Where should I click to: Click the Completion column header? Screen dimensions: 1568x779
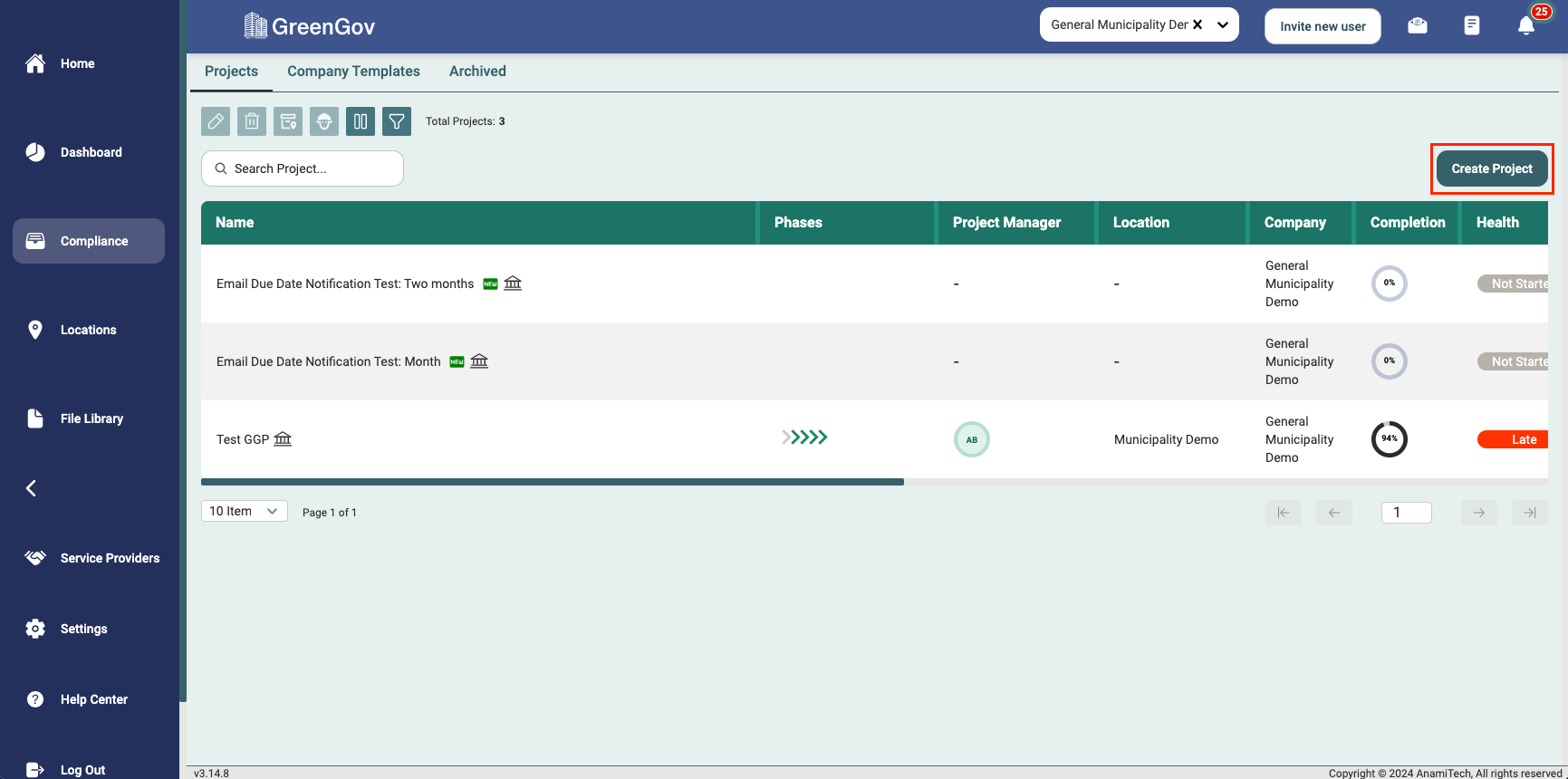[1408, 223]
